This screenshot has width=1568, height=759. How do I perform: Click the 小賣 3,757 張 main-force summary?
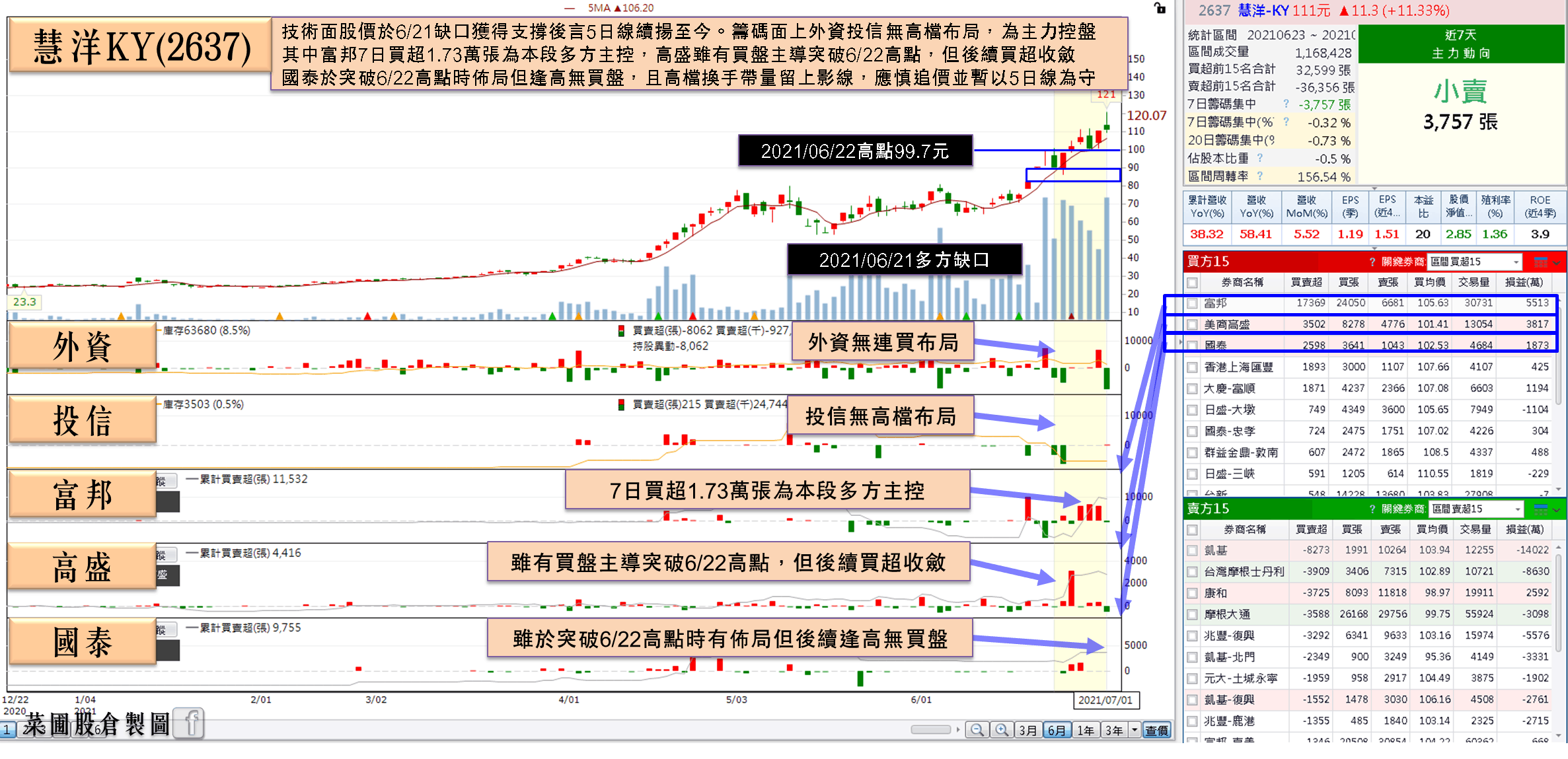pyautogui.click(x=1461, y=106)
